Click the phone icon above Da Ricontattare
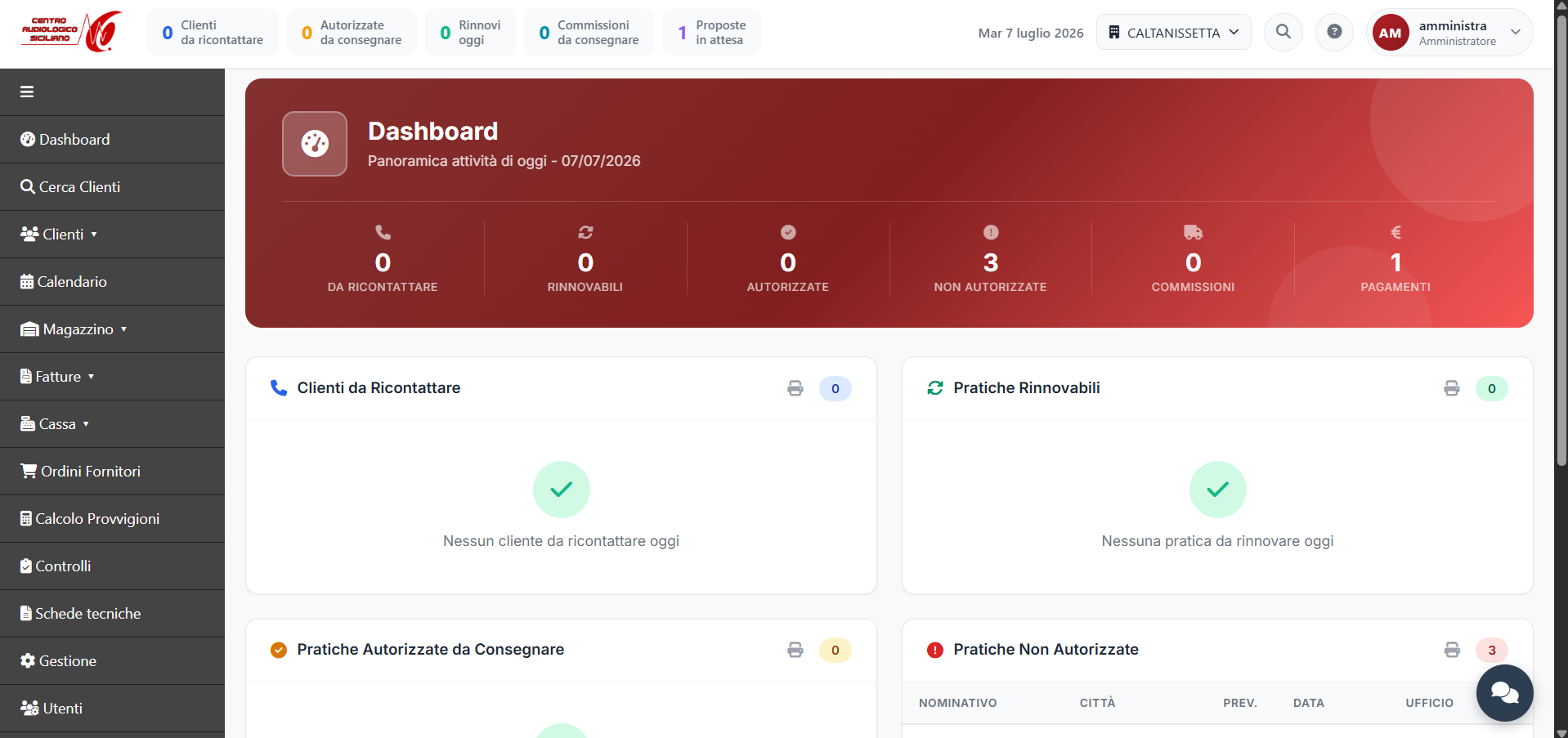The width and height of the screenshot is (1568, 738). pyautogui.click(x=383, y=232)
